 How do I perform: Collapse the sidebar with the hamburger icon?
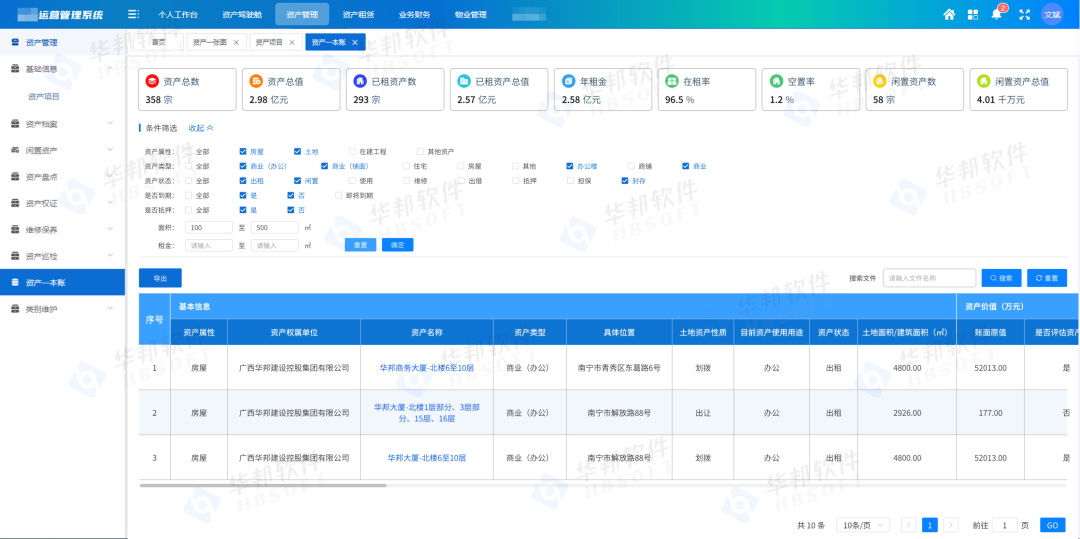click(x=134, y=14)
